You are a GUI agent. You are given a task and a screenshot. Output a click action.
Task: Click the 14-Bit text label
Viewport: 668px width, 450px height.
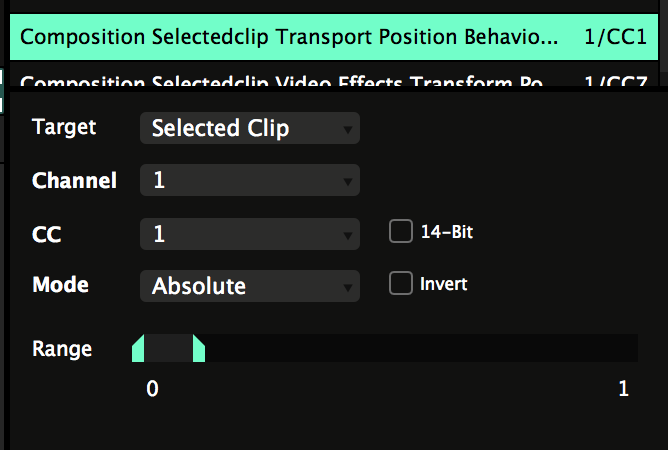point(447,232)
